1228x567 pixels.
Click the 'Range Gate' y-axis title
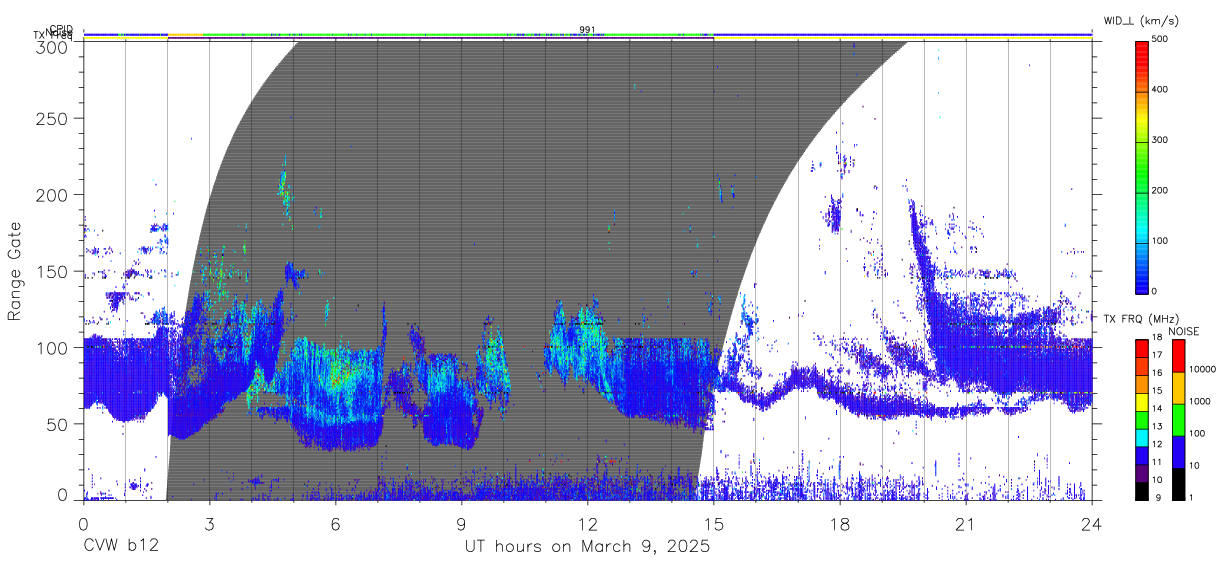pos(15,271)
